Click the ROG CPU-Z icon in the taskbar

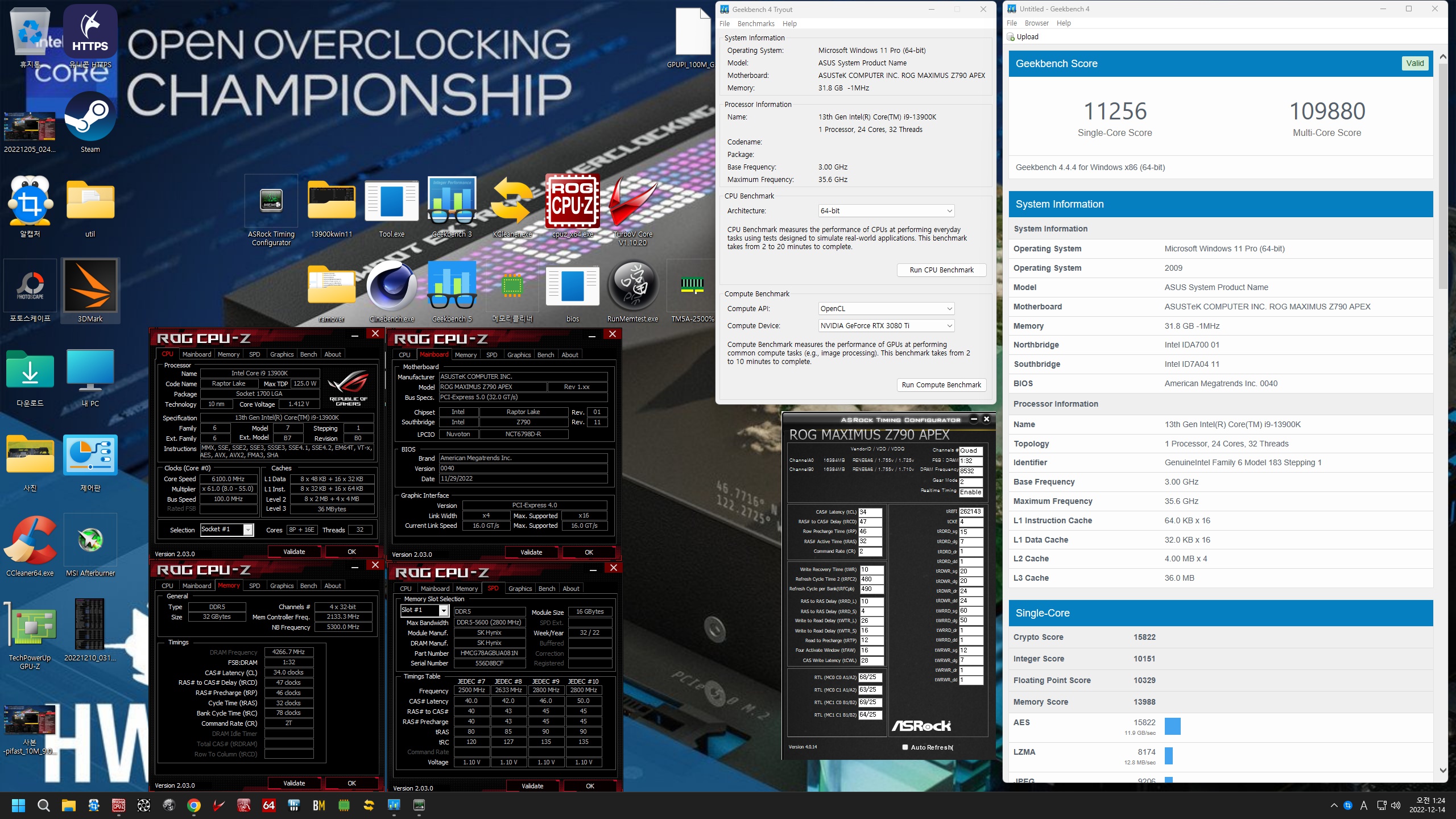coord(119,805)
